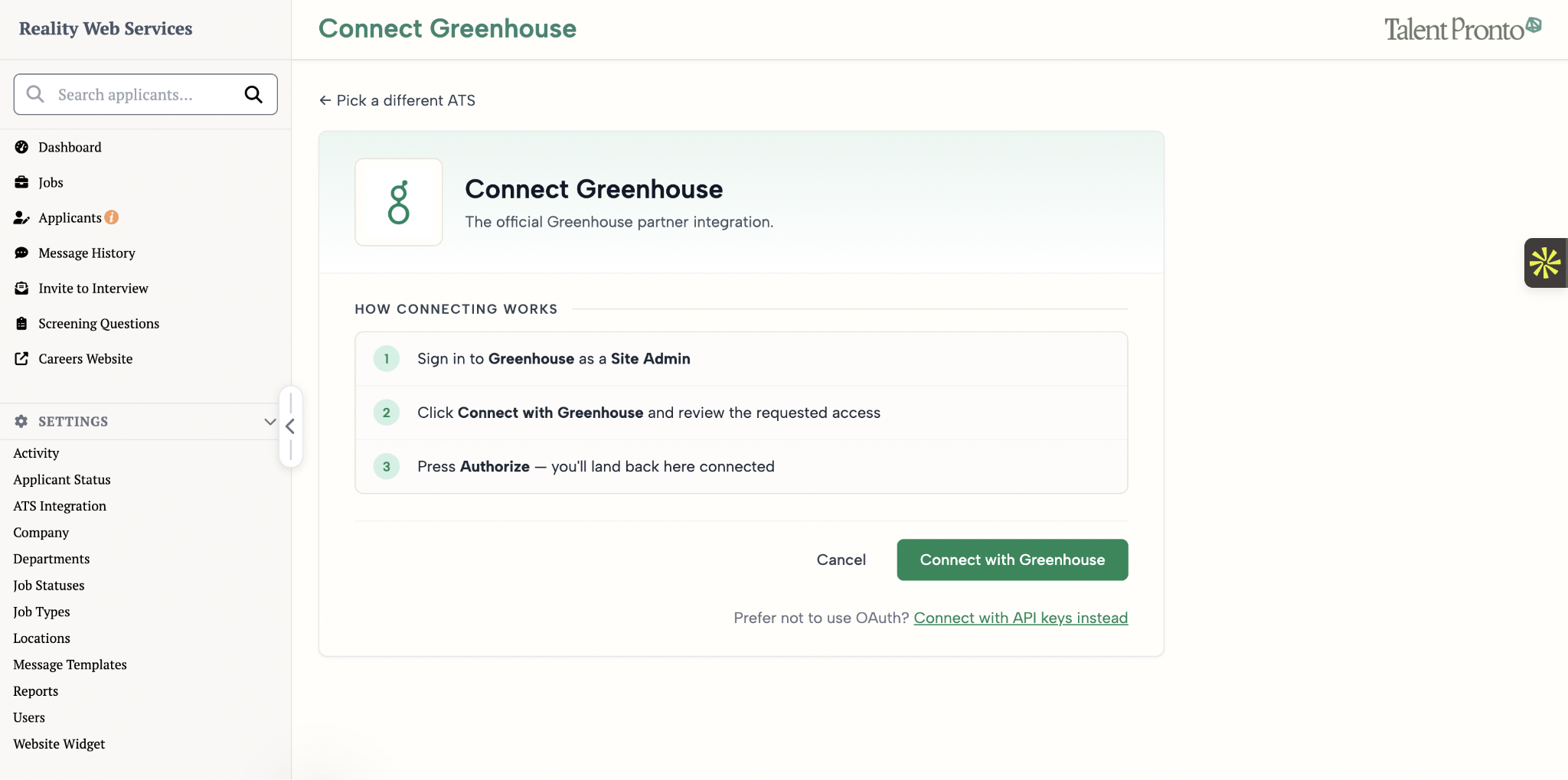Viewport: 1568px width, 780px height.
Task: Open ATS Integration settings
Action: tap(60, 506)
